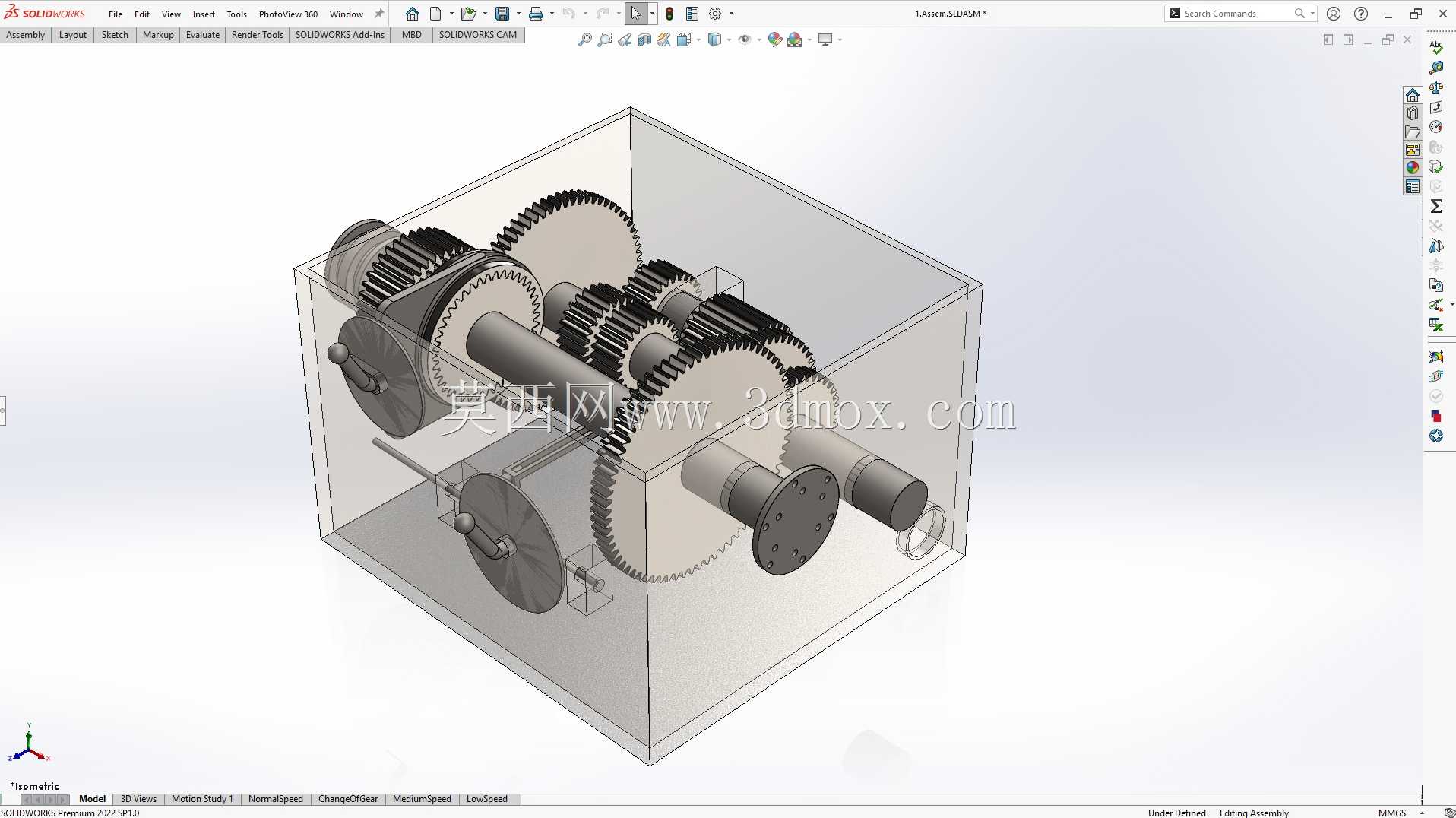Open the ChangeOfGear motion tab
This screenshot has width=1456, height=818.
pyautogui.click(x=347, y=799)
